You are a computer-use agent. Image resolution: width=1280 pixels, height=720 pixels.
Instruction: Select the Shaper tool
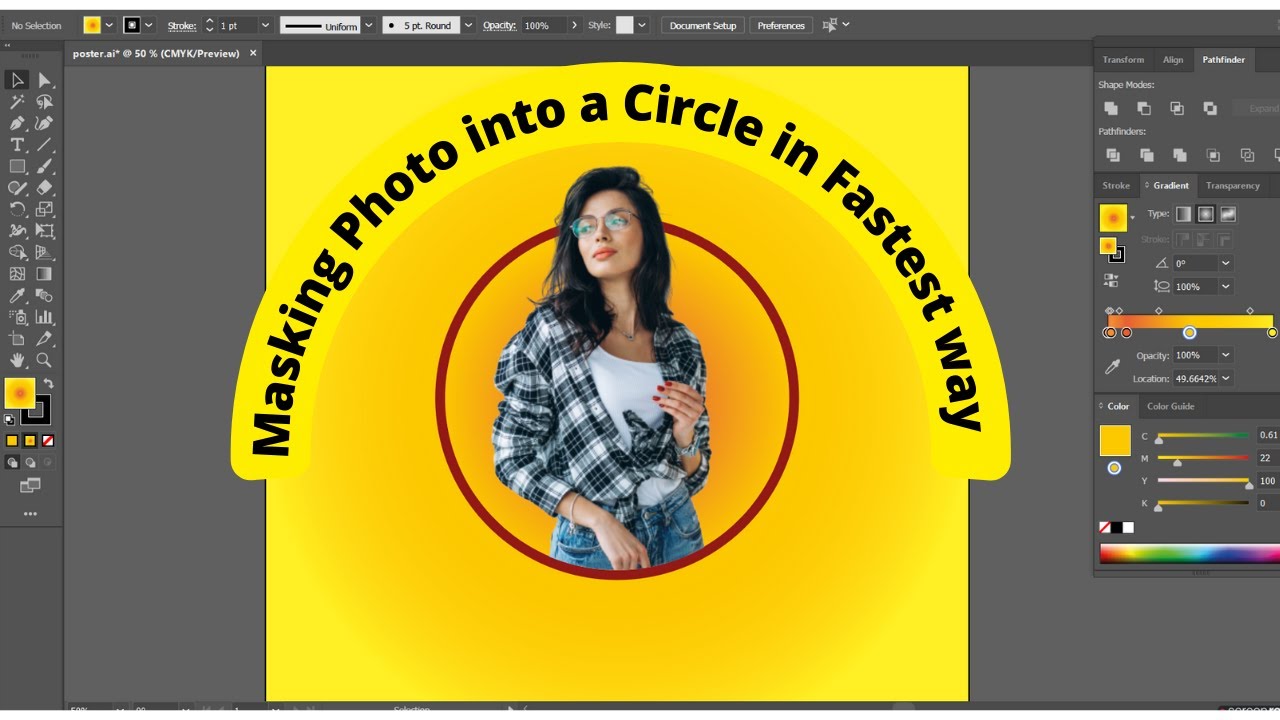[x=17, y=188]
